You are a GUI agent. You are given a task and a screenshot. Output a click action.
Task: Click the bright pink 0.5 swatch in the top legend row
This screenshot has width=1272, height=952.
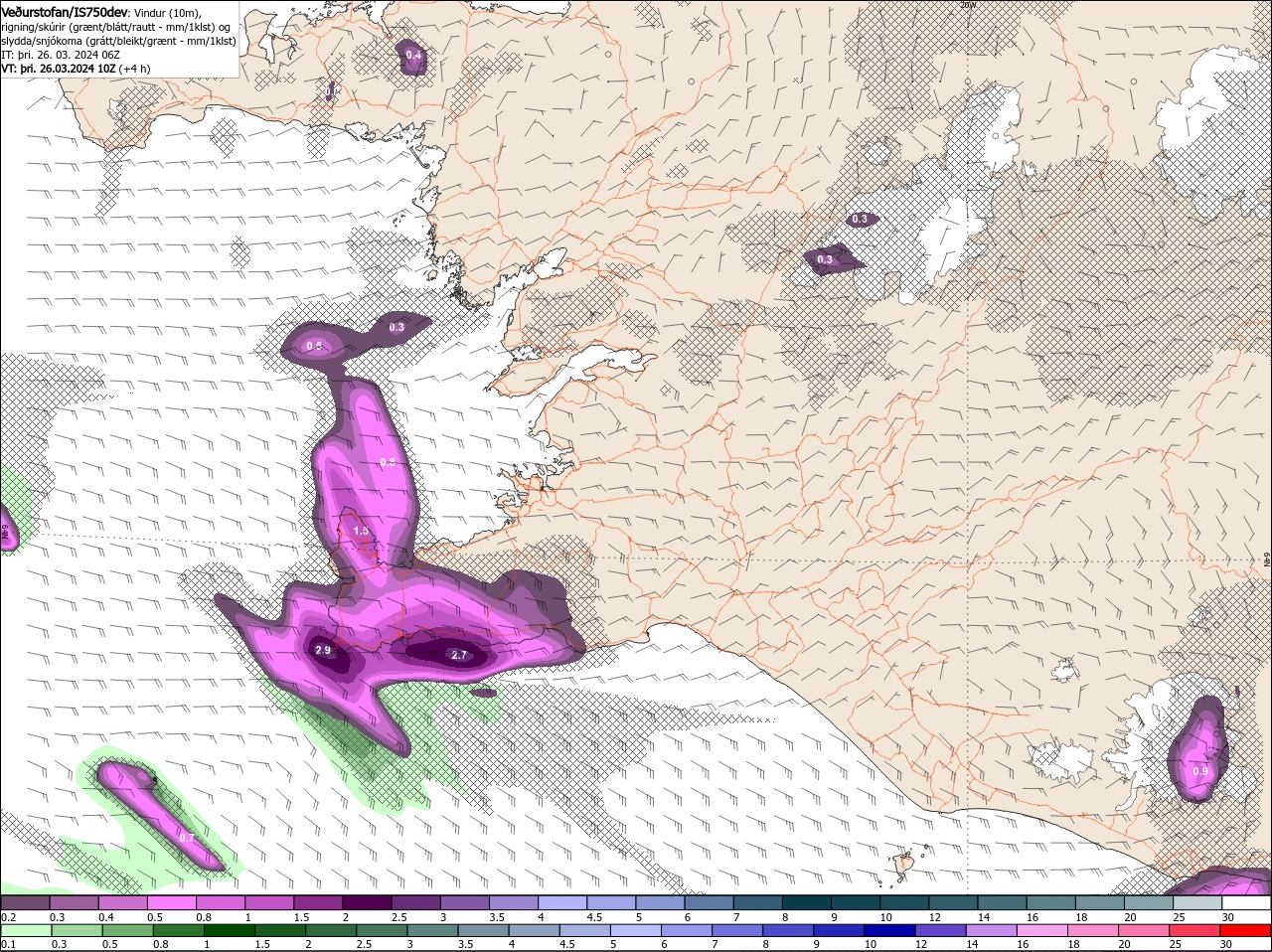(171, 902)
